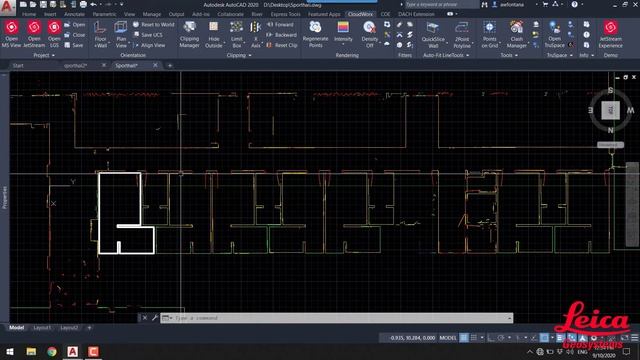640x360 pixels.
Task: Launch the JetStream Experience demo
Action: (x=611, y=34)
